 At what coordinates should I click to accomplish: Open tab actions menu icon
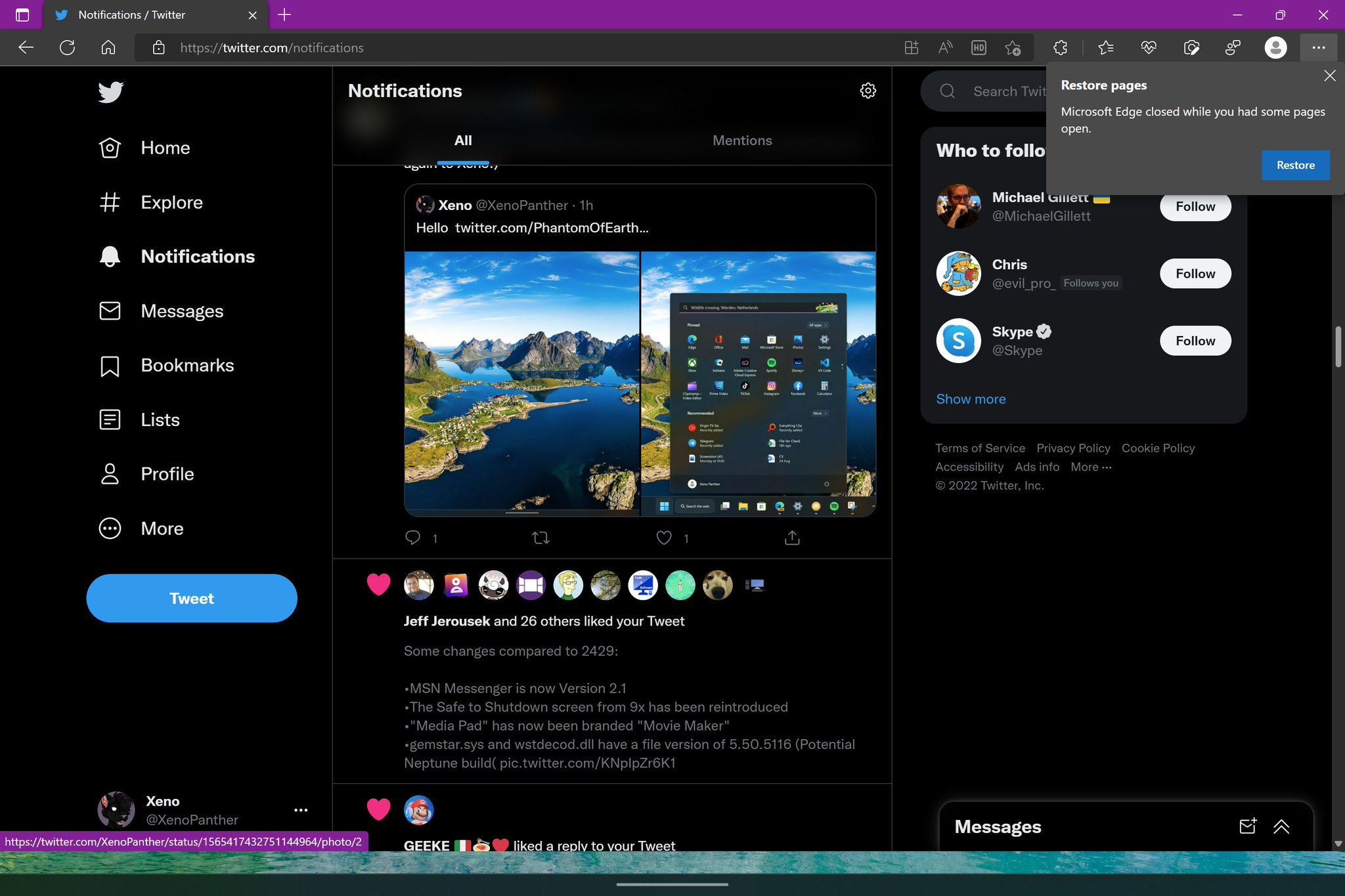tap(22, 14)
